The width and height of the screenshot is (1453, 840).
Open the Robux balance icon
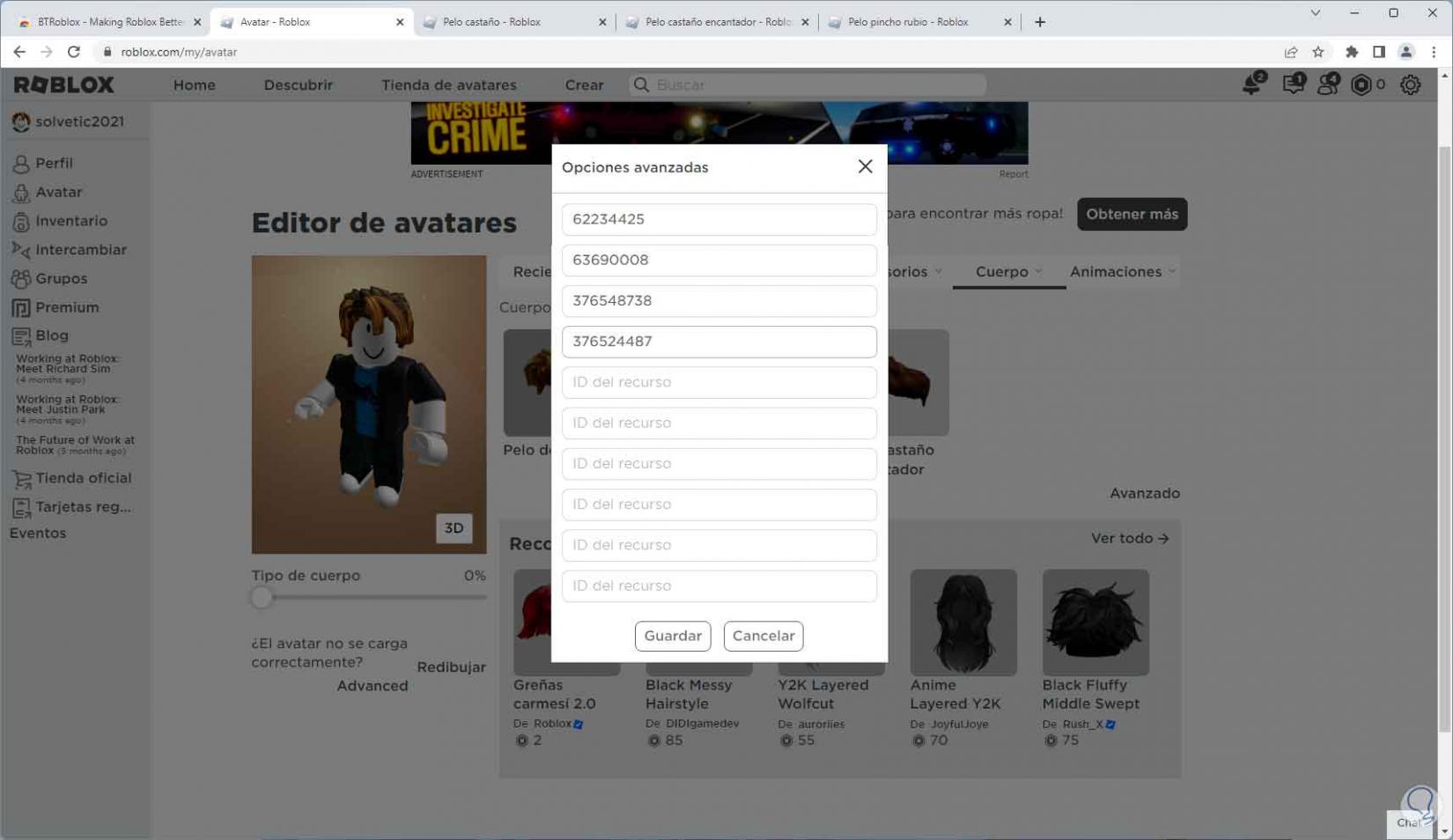coord(1361,85)
